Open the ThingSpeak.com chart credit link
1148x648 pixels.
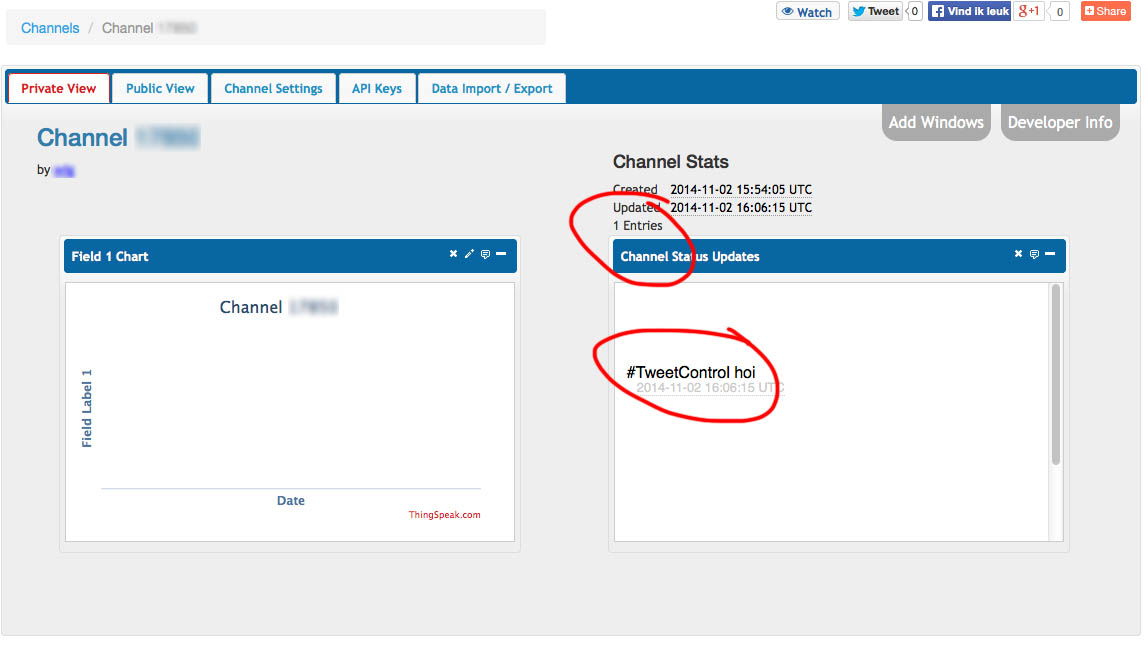coord(444,515)
